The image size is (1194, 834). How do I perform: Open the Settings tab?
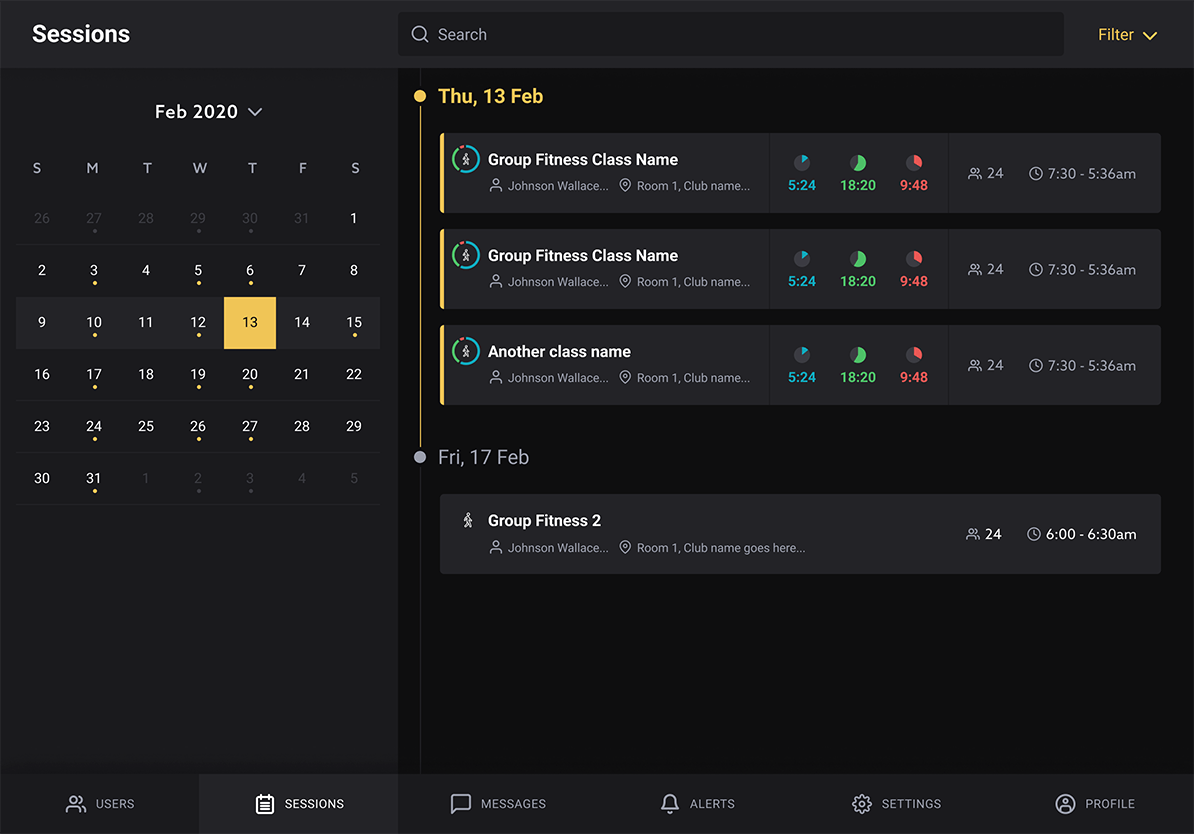click(896, 804)
